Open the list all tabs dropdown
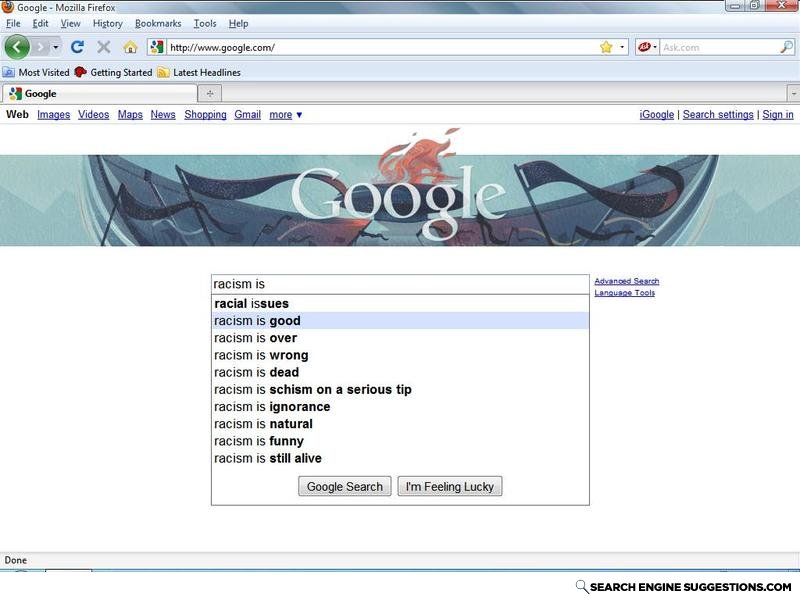The width and height of the screenshot is (800, 598). pyautogui.click(x=793, y=94)
